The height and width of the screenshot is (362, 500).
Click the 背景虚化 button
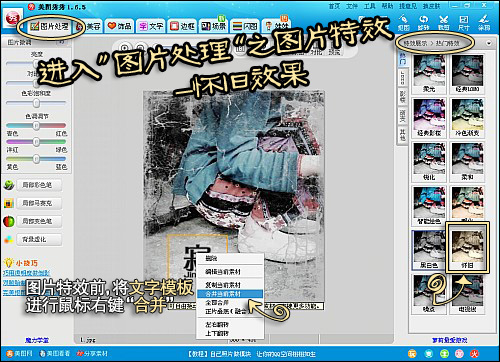click(39, 239)
